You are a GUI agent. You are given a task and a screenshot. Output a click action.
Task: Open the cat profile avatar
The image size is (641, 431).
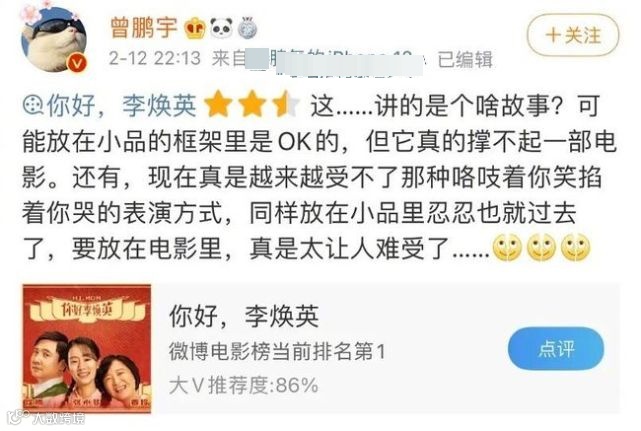(x=54, y=39)
